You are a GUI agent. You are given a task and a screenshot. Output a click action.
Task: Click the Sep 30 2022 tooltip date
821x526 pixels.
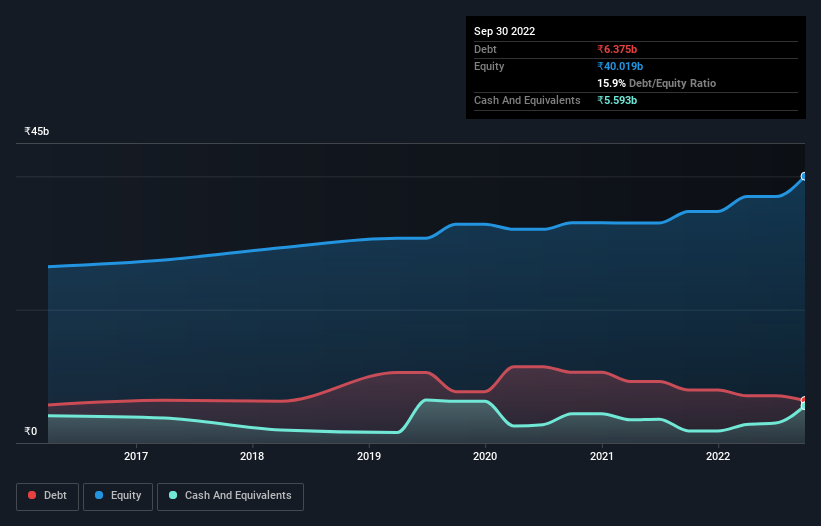click(504, 31)
